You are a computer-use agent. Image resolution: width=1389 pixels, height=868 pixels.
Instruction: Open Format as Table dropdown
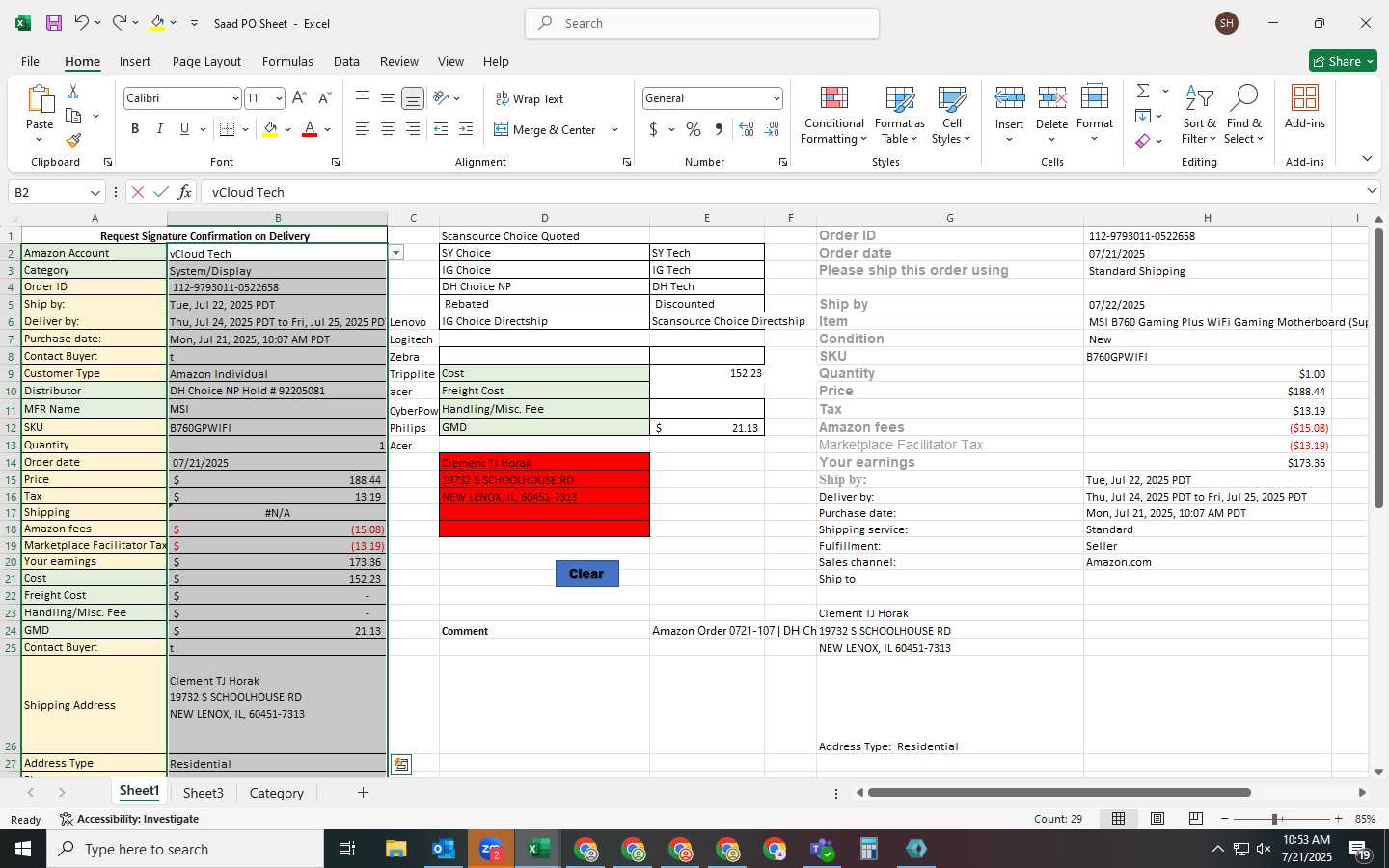899,115
